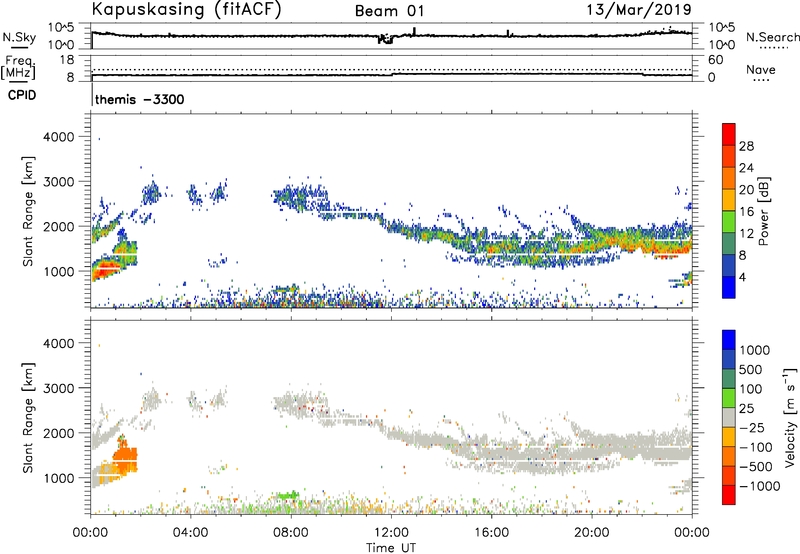Viewport: 800px width, 554px height.
Task: Click the 'Velocity [m s-1]' color bar title
Action: tap(790, 417)
